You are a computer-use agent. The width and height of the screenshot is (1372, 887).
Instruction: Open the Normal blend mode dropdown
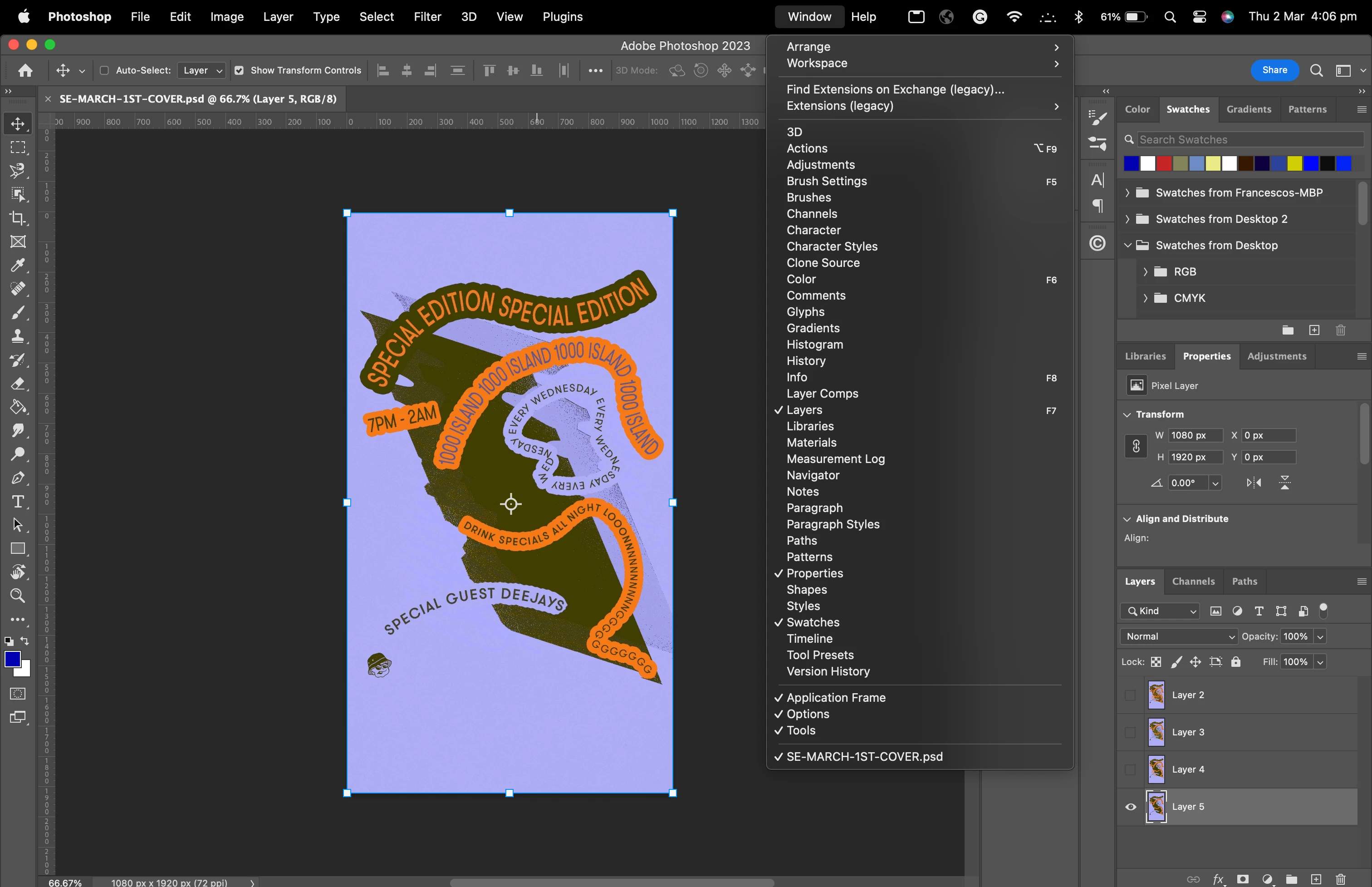coord(1178,636)
